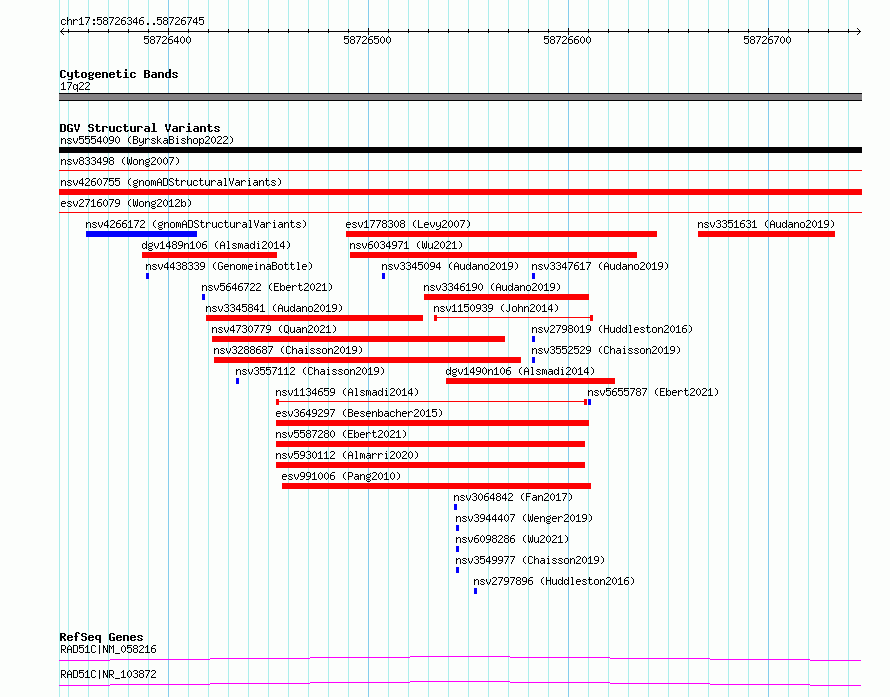The image size is (890, 697).
Task: Open nsv1150939 (John2014) label
Action: click(x=496, y=308)
